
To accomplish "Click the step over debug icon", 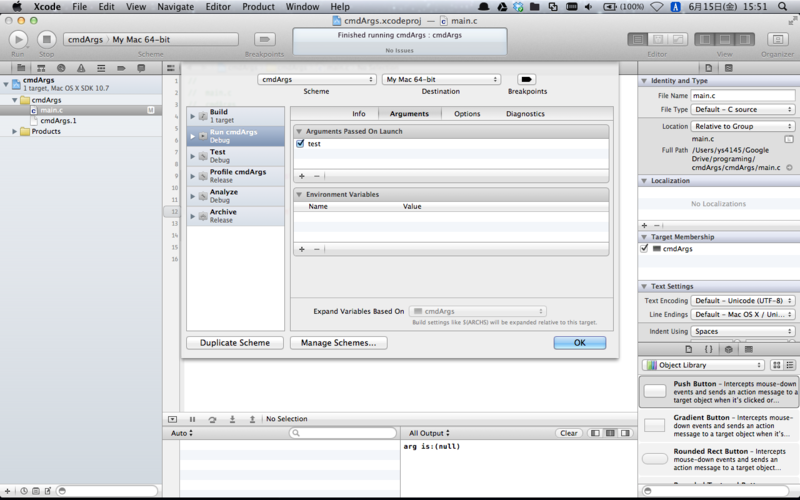I will click(x=212, y=419).
